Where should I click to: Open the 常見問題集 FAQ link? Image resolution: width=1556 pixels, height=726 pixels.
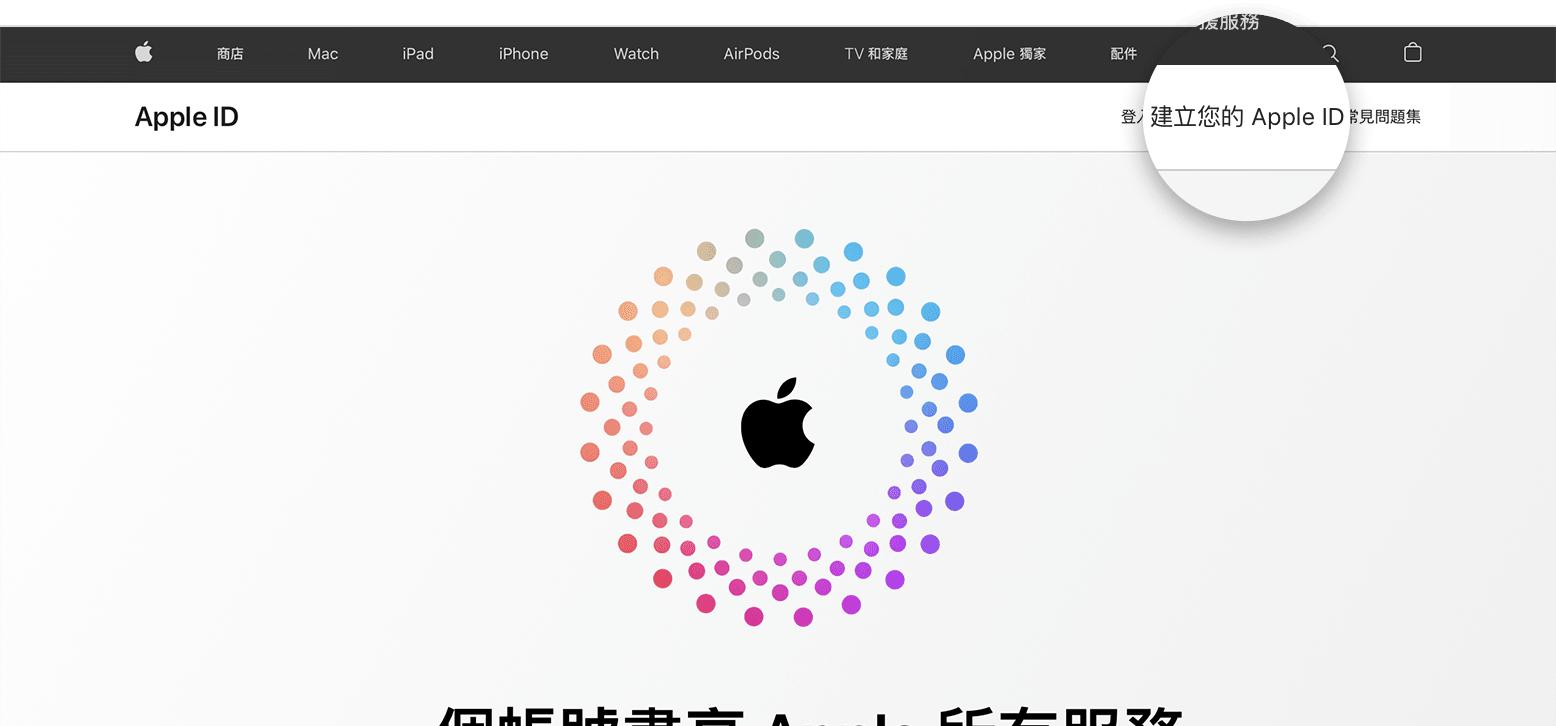point(1383,117)
